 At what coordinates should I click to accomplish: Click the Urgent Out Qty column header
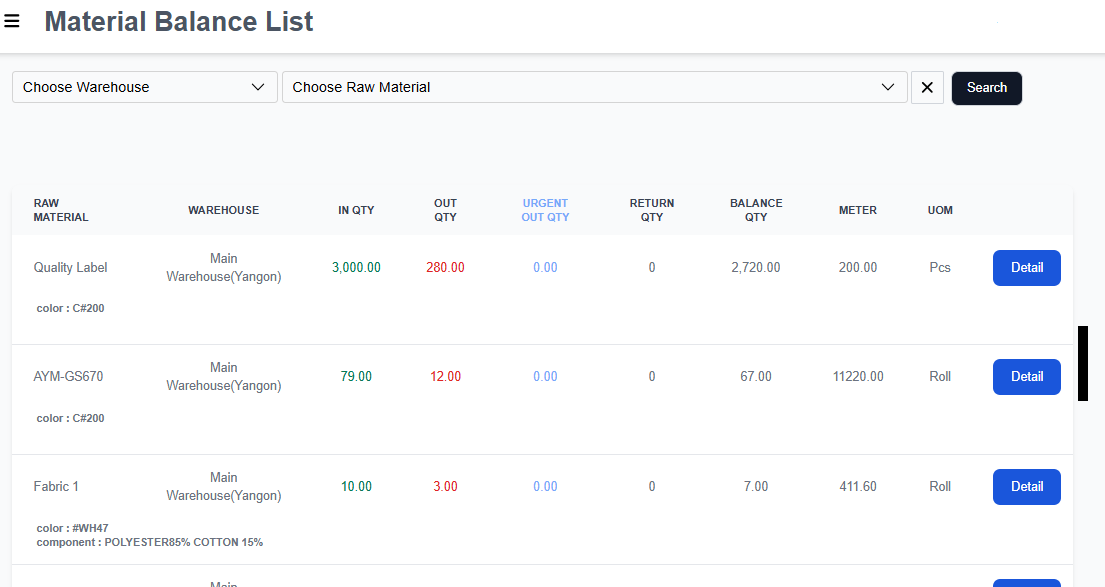point(545,210)
